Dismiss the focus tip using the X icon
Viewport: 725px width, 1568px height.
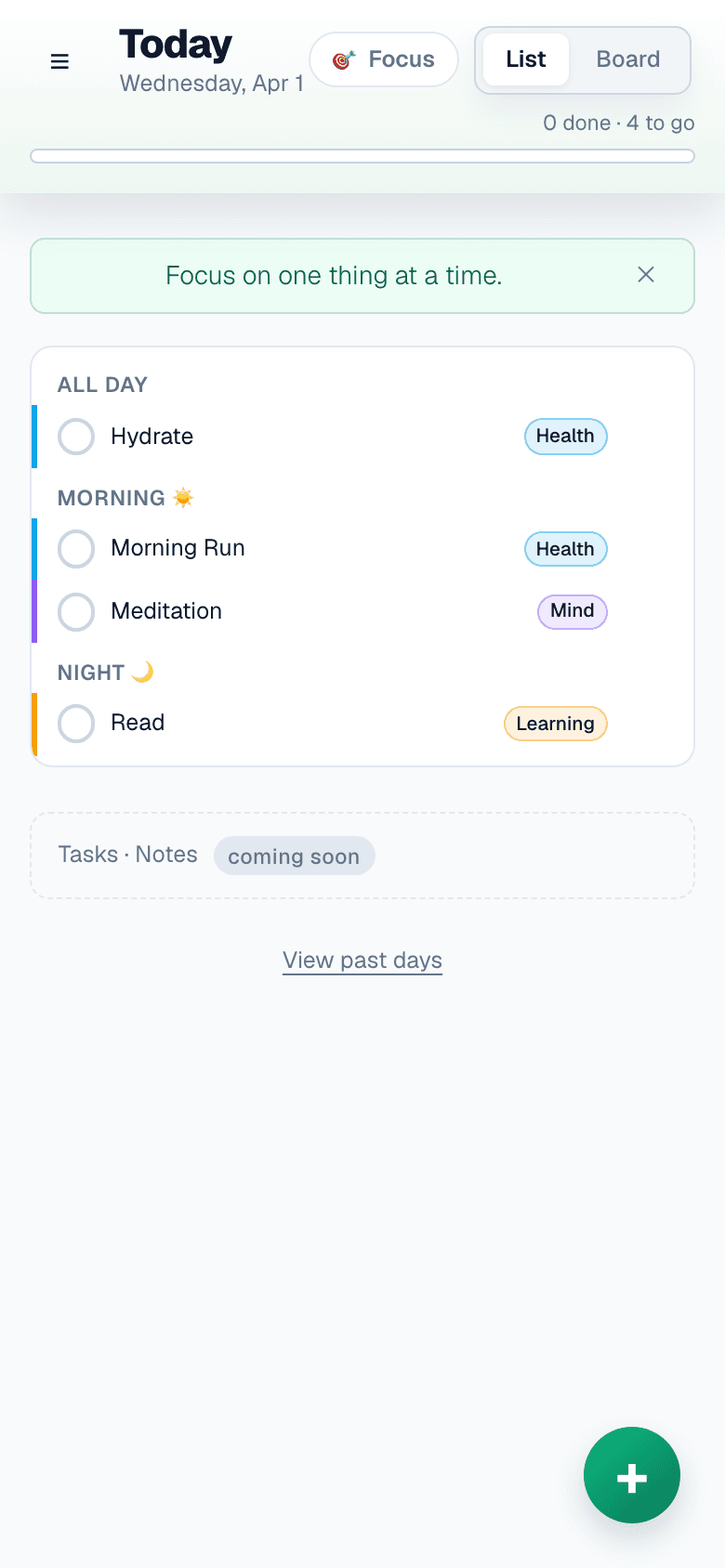point(646,275)
